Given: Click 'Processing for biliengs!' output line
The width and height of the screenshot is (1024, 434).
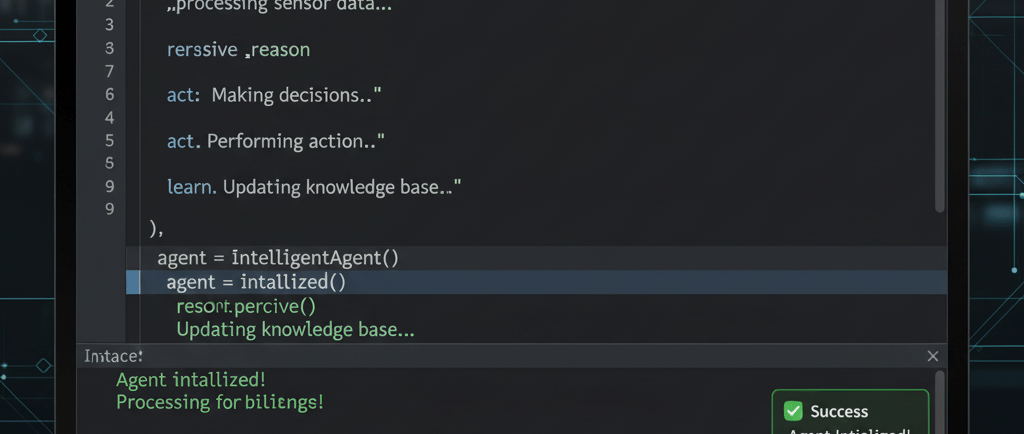Looking at the screenshot, I should (x=220, y=402).
